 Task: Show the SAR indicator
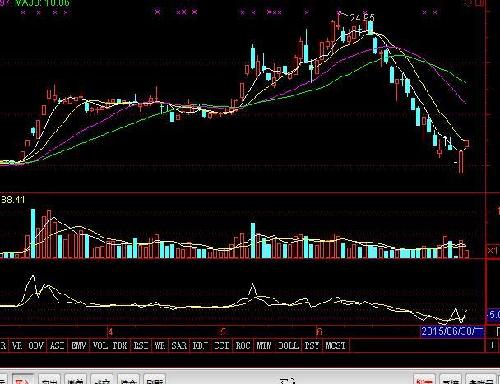[x=179, y=345]
